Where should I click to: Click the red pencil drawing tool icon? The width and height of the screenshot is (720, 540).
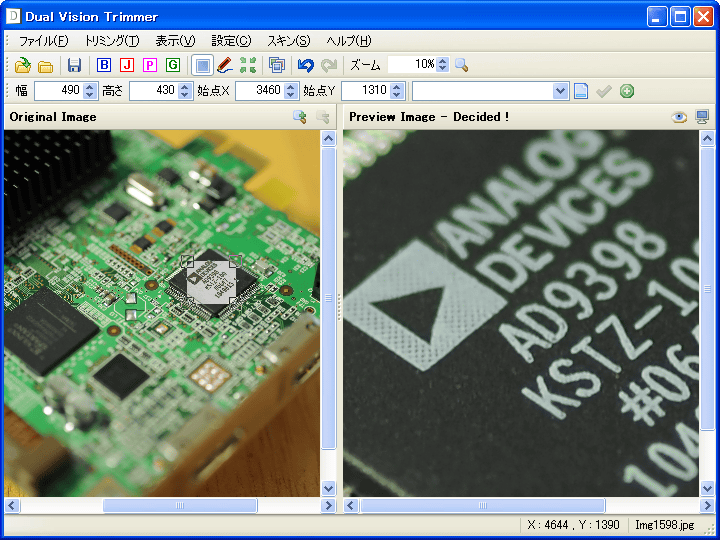click(x=225, y=65)
